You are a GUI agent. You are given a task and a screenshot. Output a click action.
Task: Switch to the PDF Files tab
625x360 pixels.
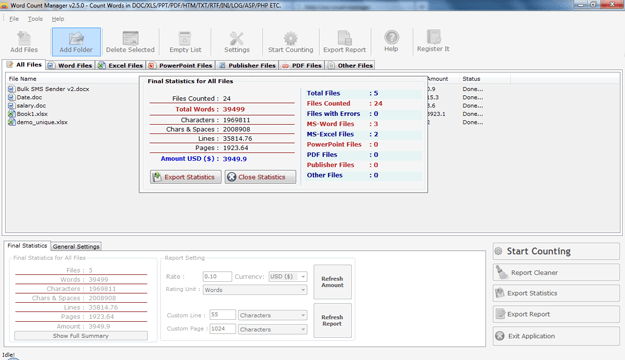pyautogui.click(x=302, y=65)
